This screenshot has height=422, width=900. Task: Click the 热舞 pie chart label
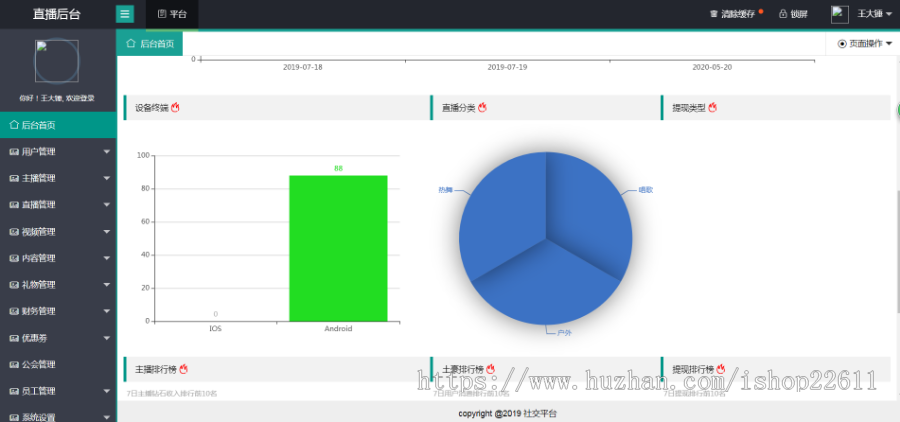(445, 190)
